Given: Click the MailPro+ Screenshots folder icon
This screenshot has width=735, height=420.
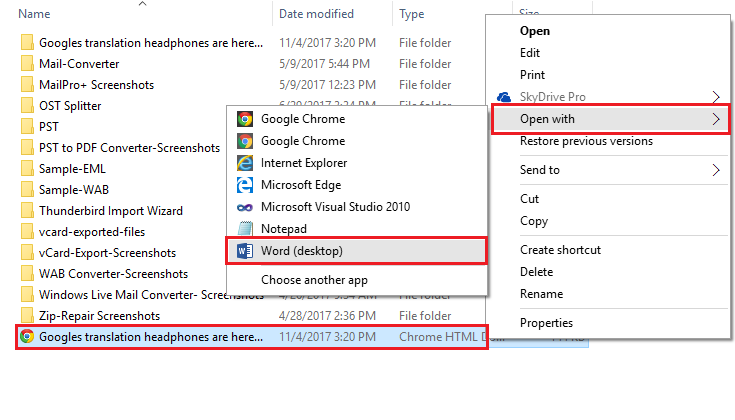Looking at the screenshot, I should pyautogui.click(x=27, y=85).
